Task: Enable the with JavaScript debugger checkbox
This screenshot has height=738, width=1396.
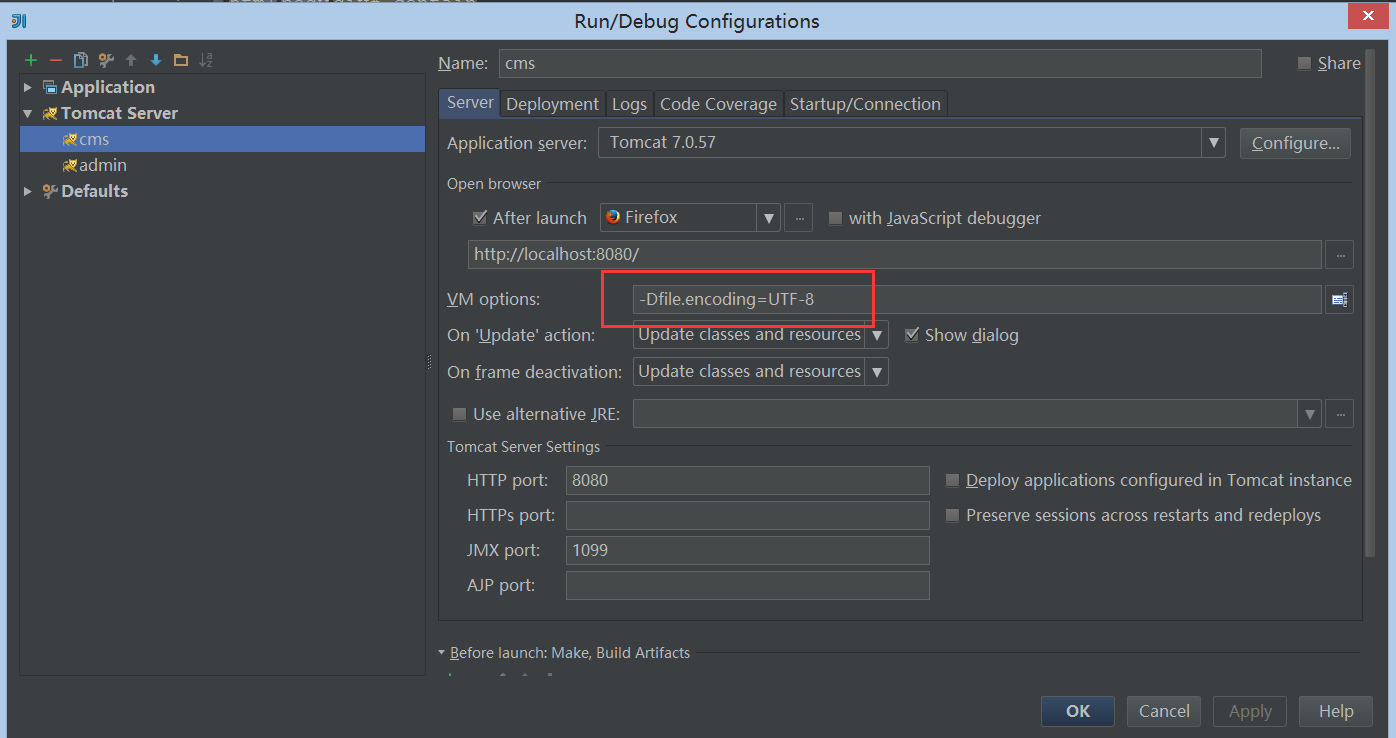Action: pyautogui.click(x=835, y=217)
